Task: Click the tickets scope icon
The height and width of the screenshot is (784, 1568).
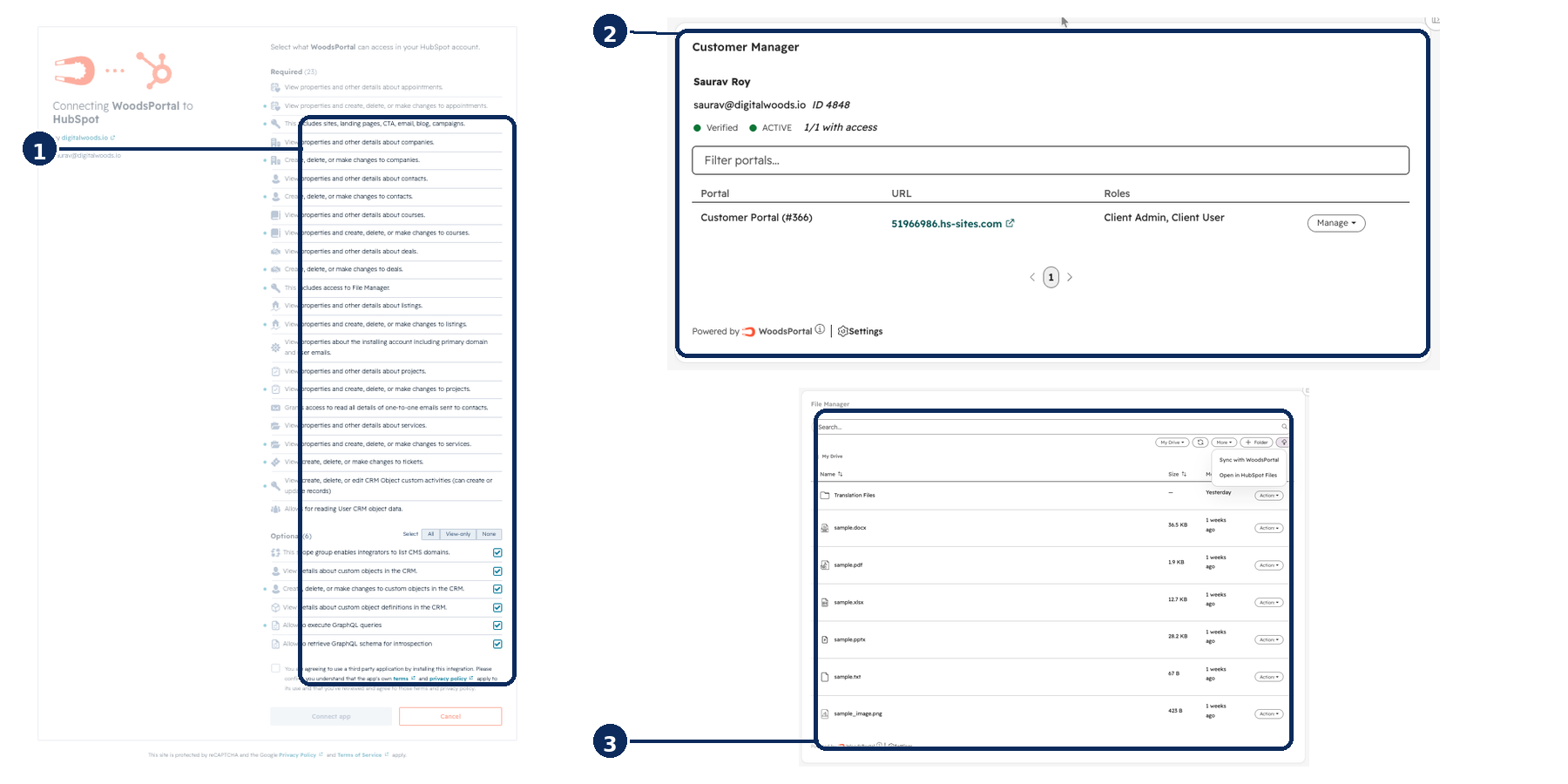Action: [x=275, y=462]
